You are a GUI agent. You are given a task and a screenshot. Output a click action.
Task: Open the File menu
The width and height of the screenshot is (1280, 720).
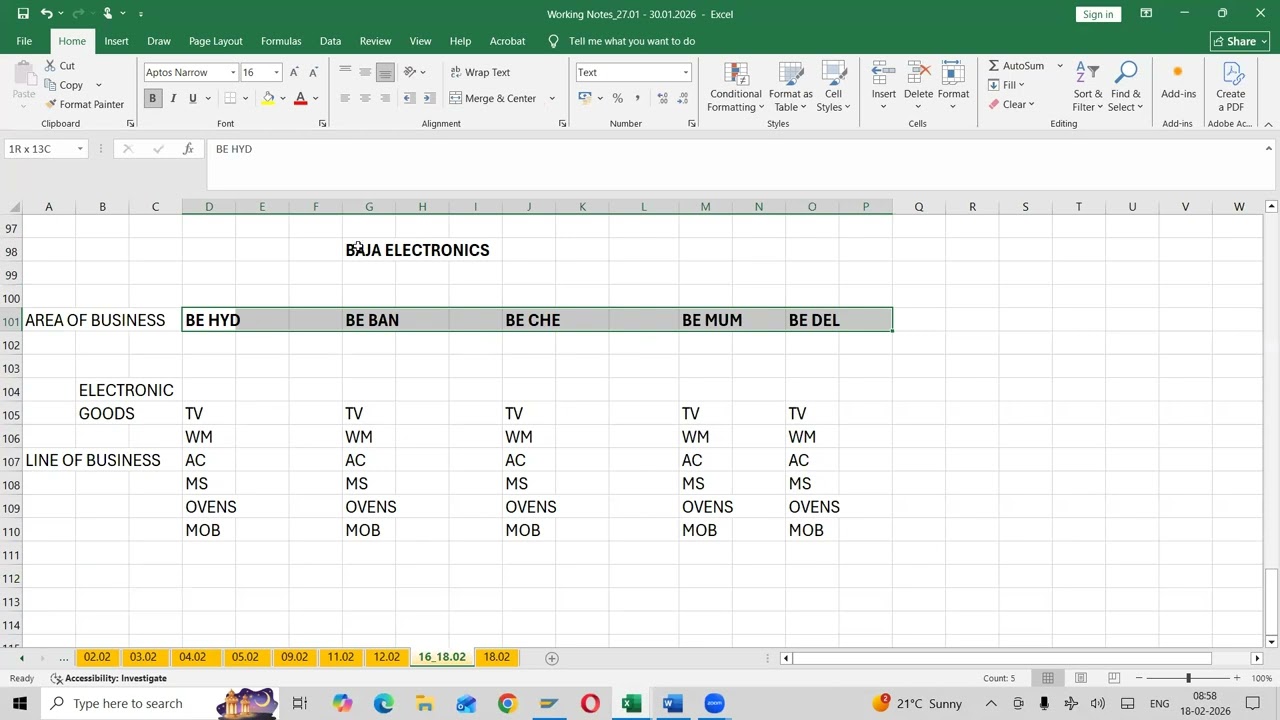(24, 41)
